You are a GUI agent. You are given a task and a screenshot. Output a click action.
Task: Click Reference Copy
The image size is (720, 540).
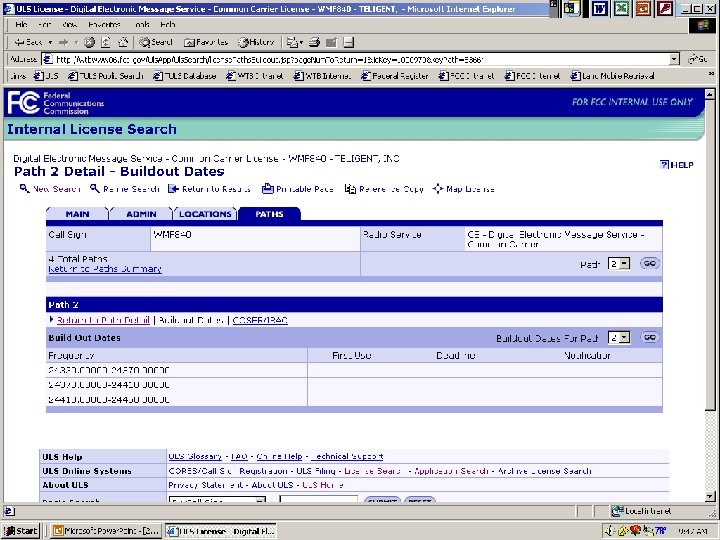(x=384, y=189)
